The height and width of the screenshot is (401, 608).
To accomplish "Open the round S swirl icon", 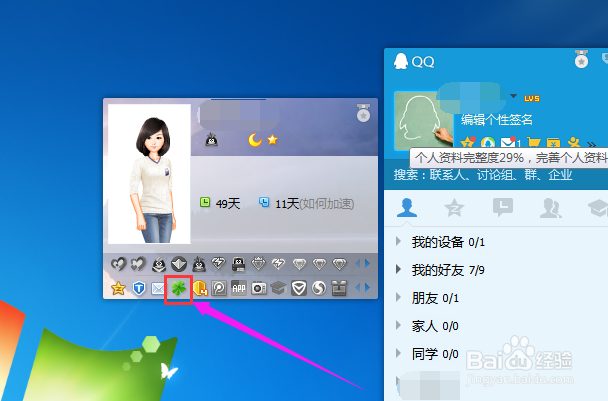I will [x=319, y=288].
